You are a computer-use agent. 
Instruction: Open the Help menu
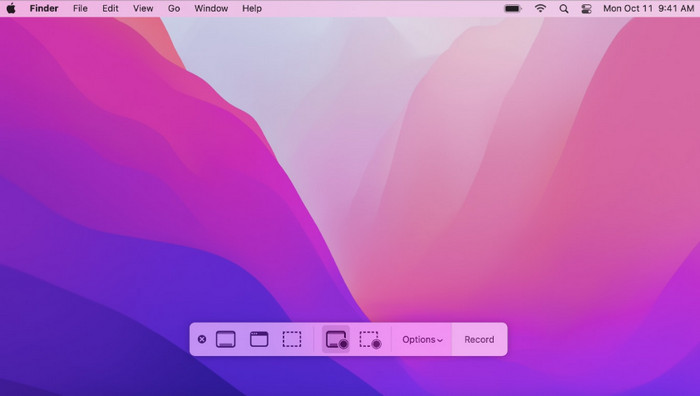252,8
